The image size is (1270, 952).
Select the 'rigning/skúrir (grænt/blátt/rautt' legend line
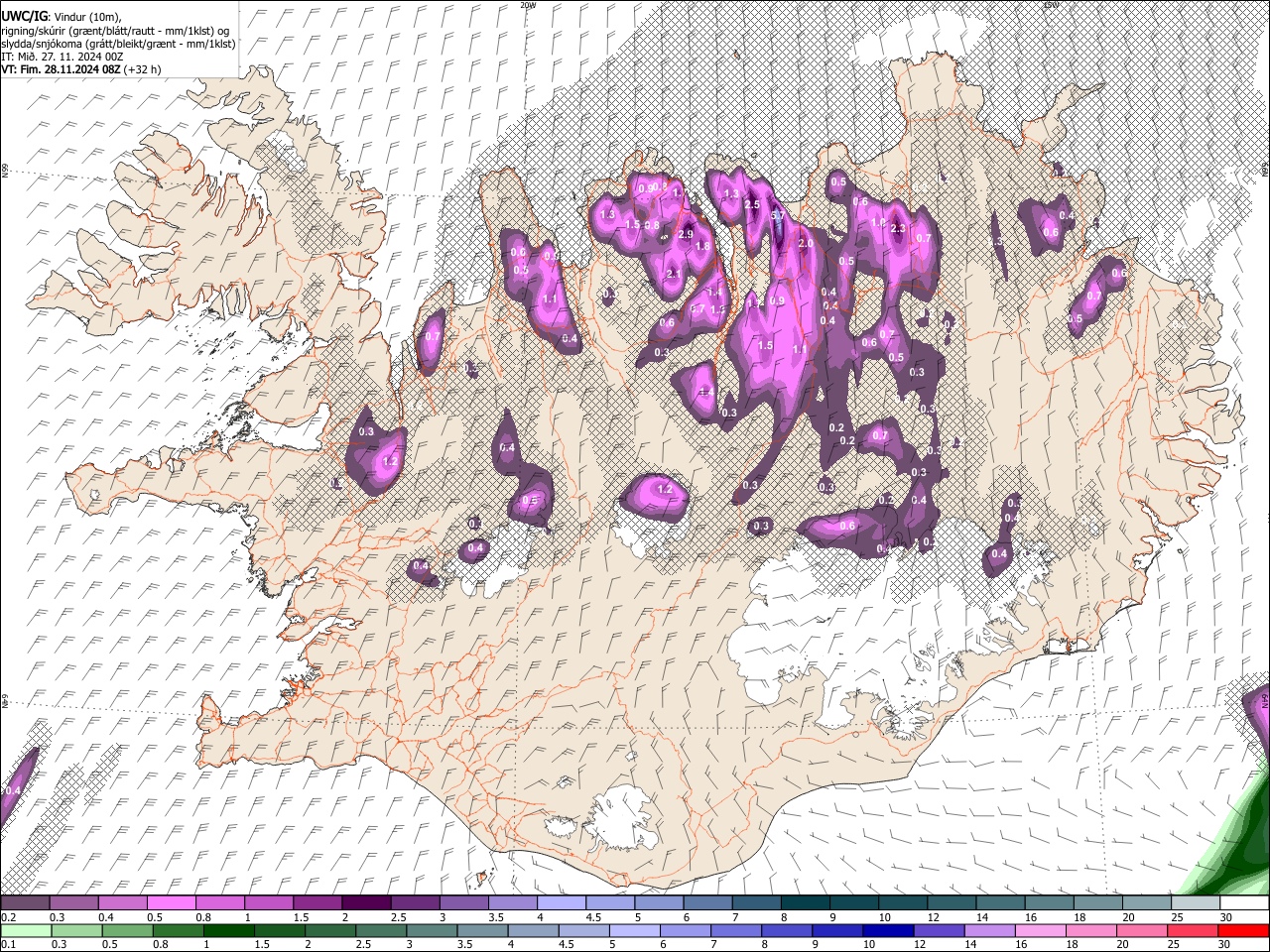click(x=115, y=30)
